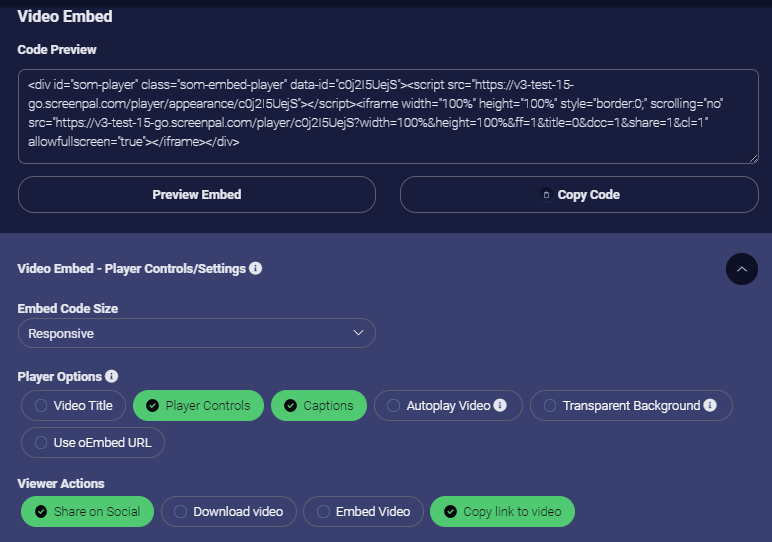Click clipboard icon in Copy Code button
The image size is (772, 542).
[x=546, y=195]
